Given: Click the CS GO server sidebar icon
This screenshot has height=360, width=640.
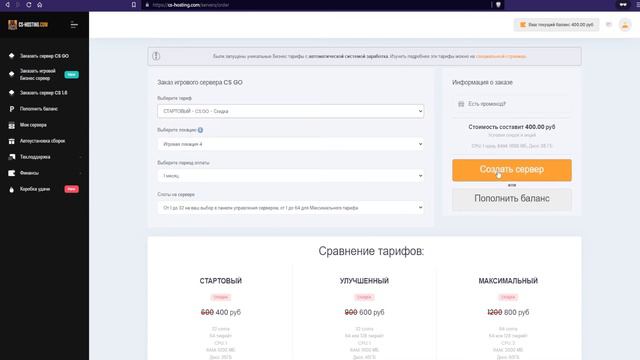Looking at the screenshot, I should (11, 56).
